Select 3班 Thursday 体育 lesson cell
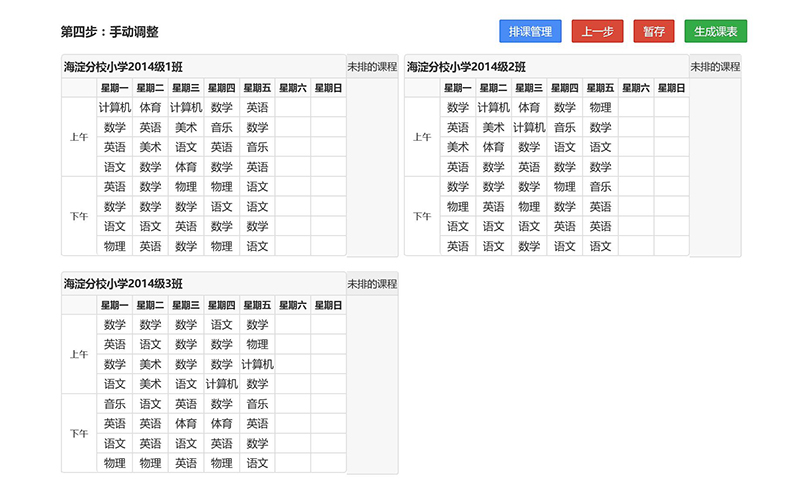 (221, 423)
